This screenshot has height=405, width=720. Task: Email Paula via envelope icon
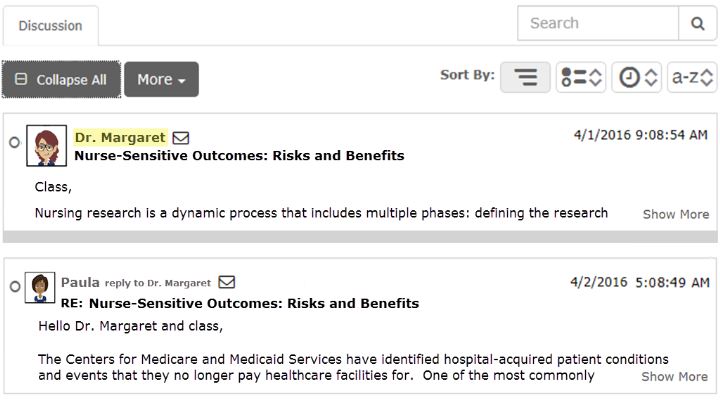point(227,282)
